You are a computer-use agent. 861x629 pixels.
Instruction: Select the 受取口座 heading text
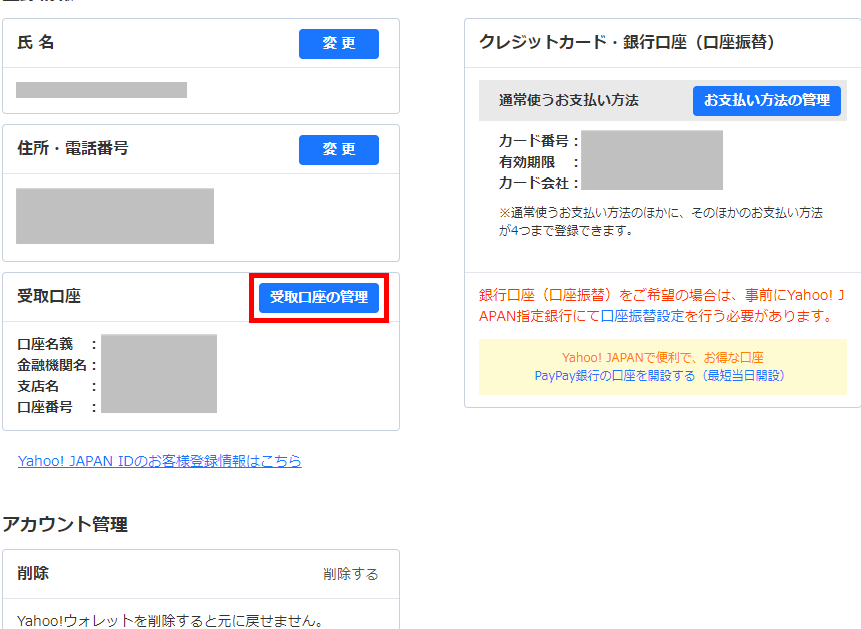click(49, 296)
